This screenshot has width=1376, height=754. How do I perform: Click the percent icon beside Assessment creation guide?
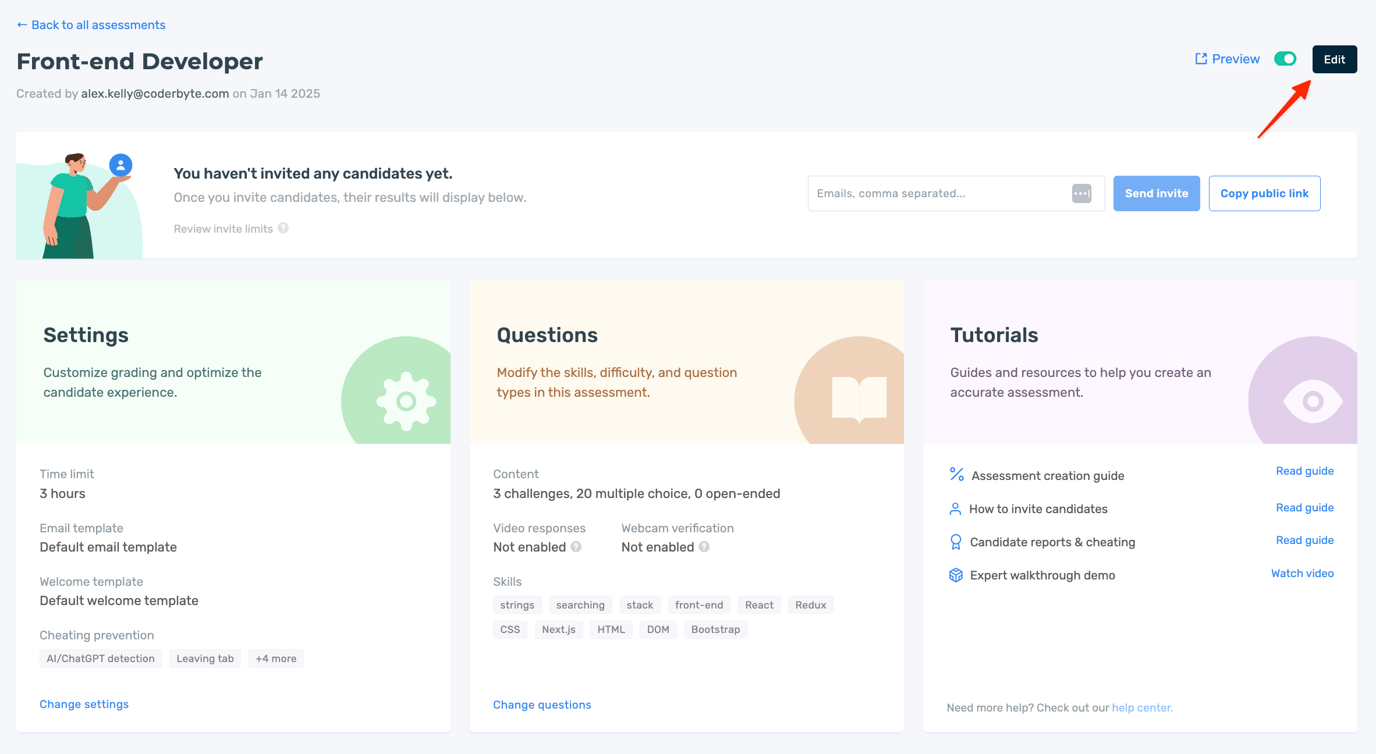point(956,475)
